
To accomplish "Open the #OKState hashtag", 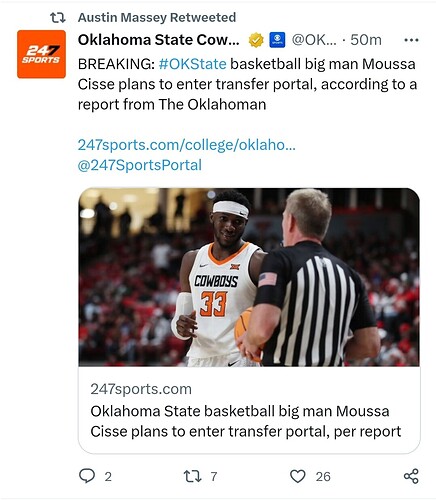I will tap(193, 64).
